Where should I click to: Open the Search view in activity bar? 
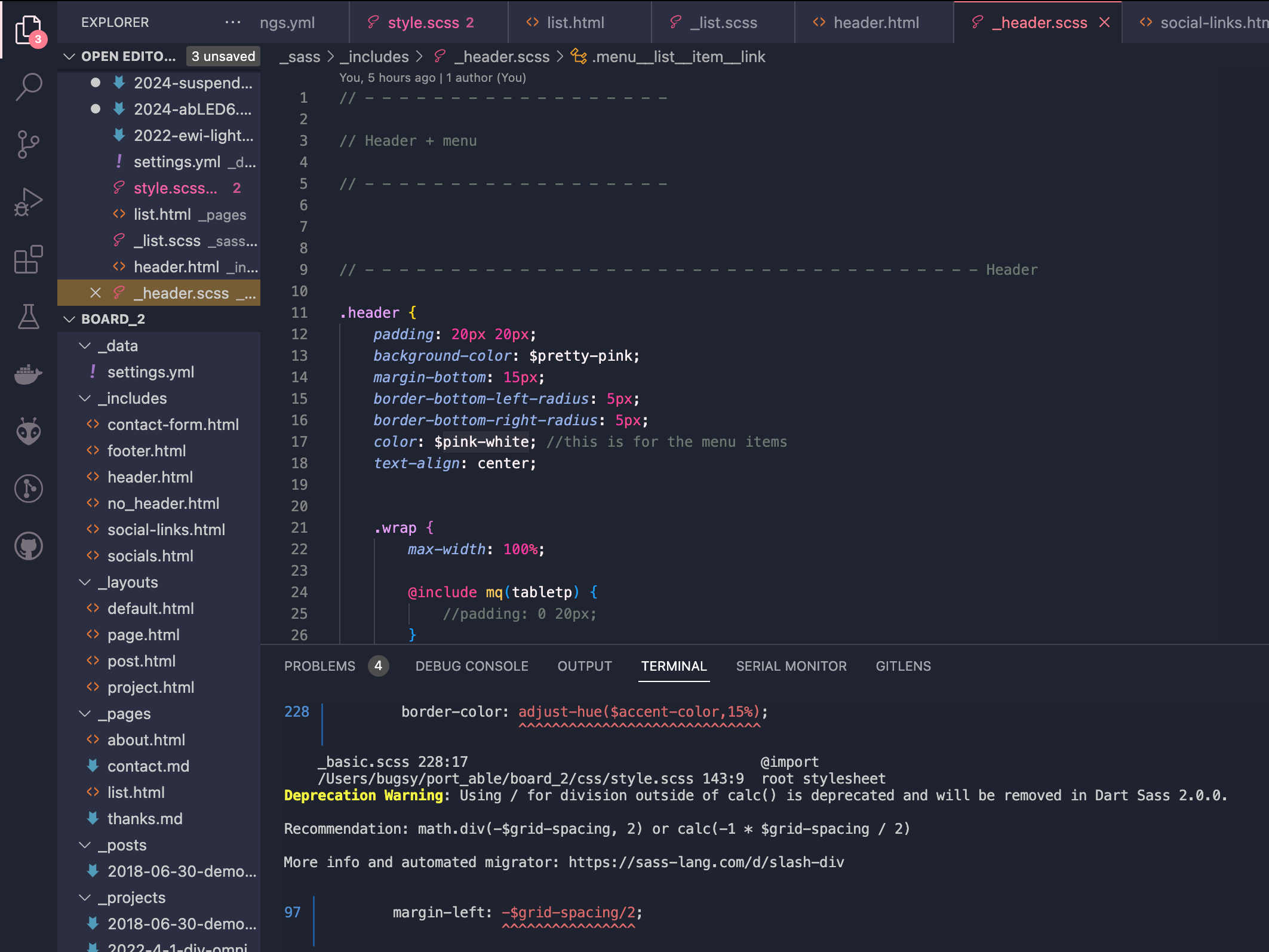pyautogui.click(x=28, y=87)
